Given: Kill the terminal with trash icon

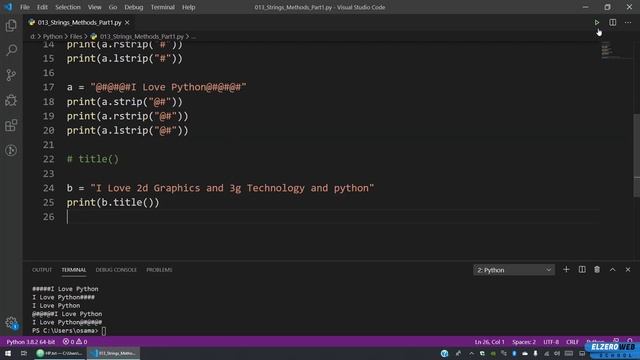Looking at the screenshot, I should (x=597, y=269).
